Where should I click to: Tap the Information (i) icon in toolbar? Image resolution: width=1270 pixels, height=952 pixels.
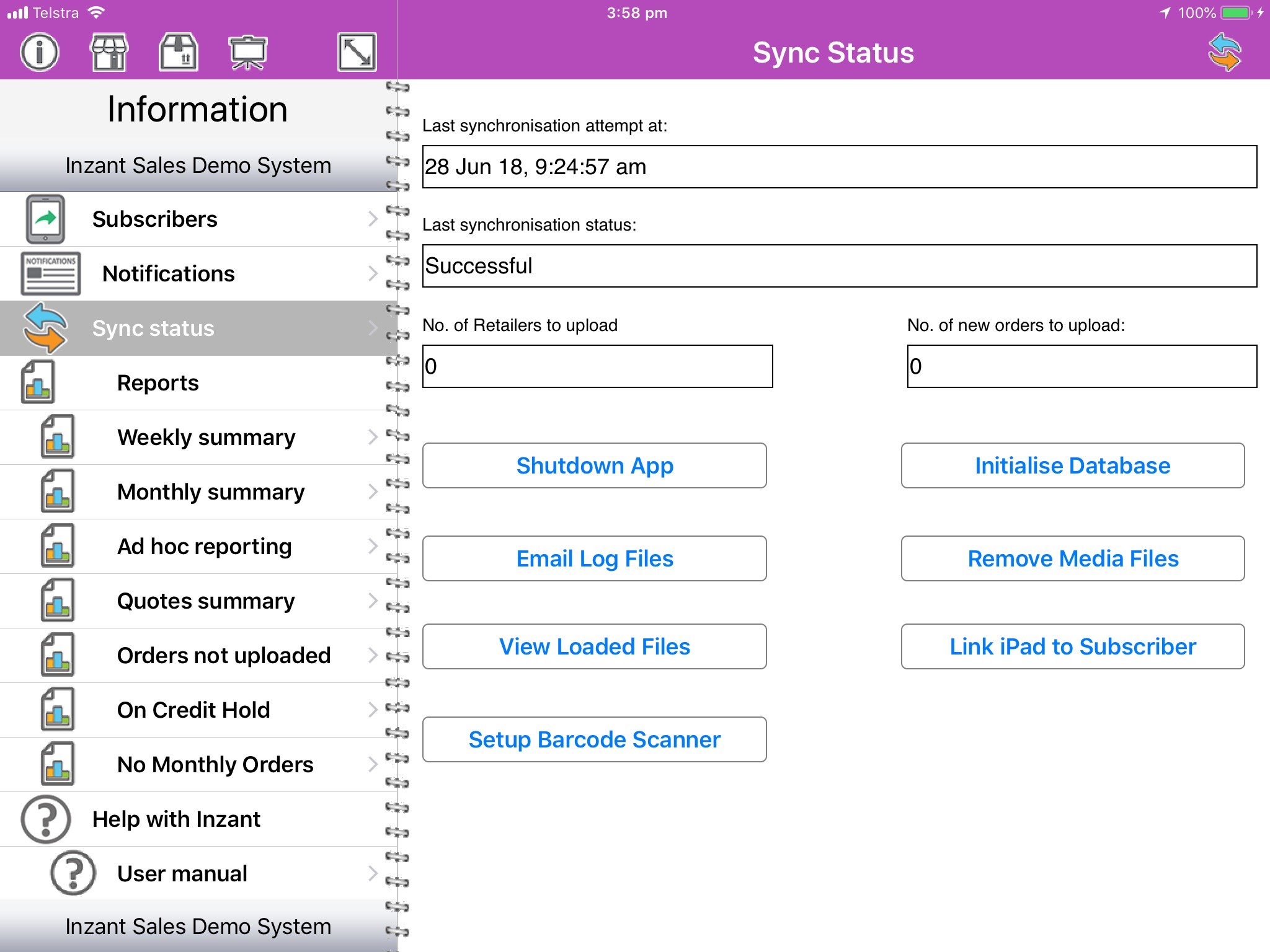(x=40, y=52)
